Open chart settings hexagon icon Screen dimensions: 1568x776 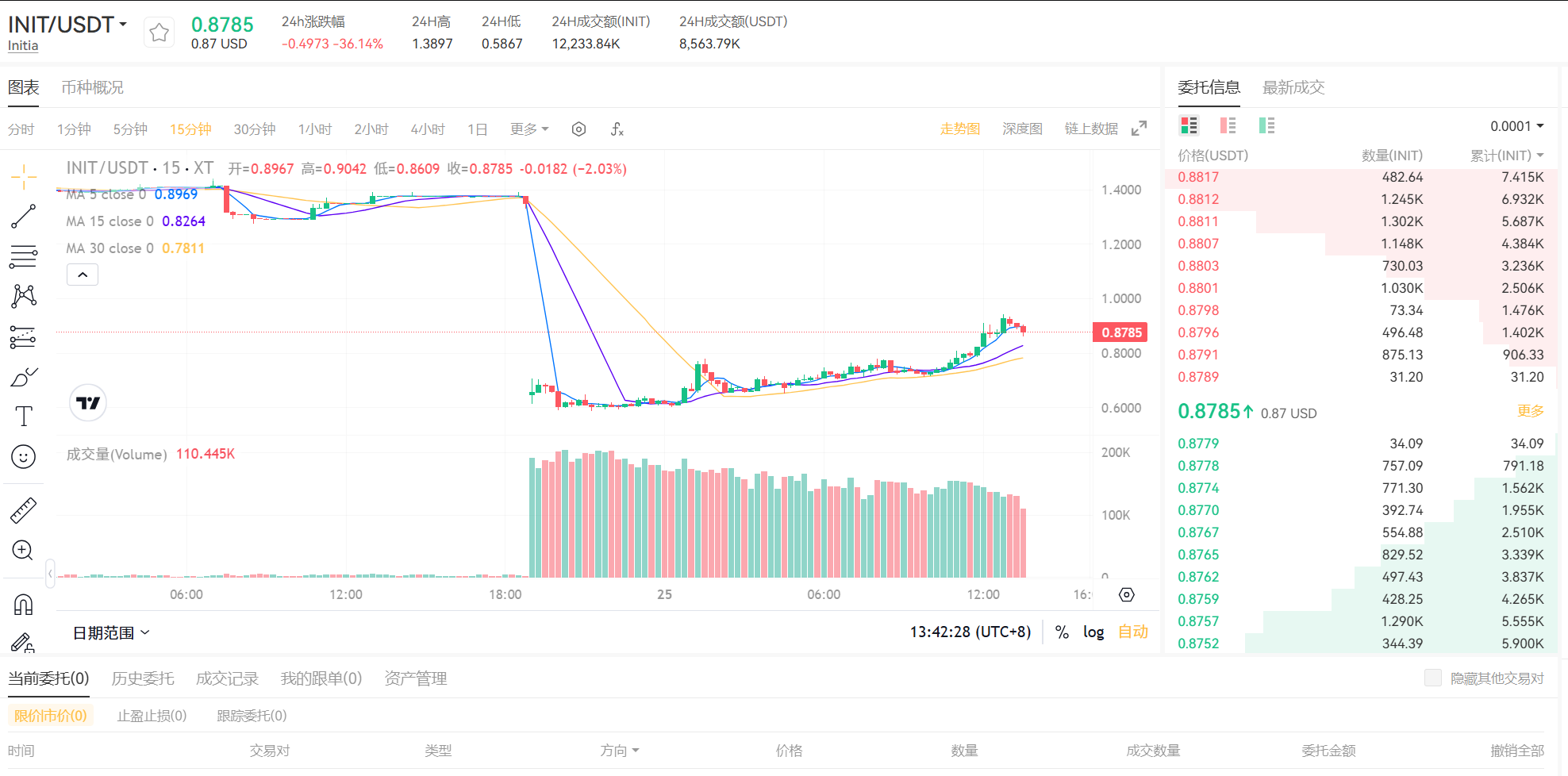[578, 129]
